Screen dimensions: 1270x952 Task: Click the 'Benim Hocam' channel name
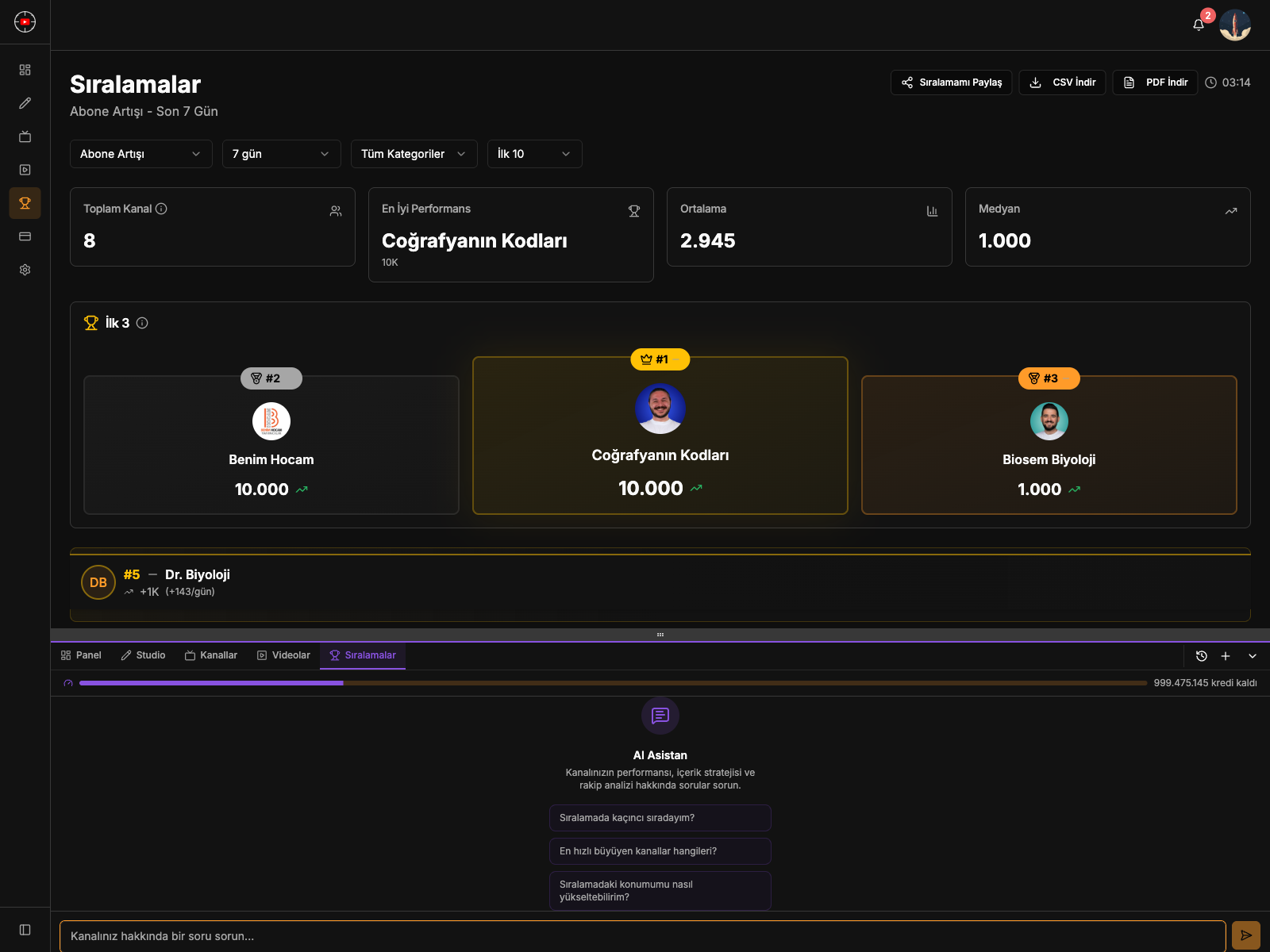click(271, 459)
